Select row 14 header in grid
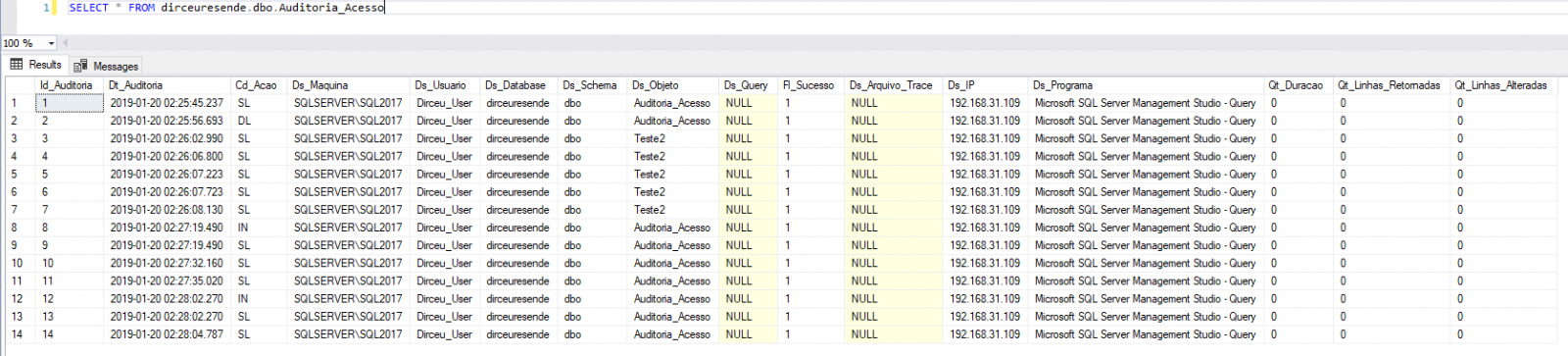 click(19, 334)
